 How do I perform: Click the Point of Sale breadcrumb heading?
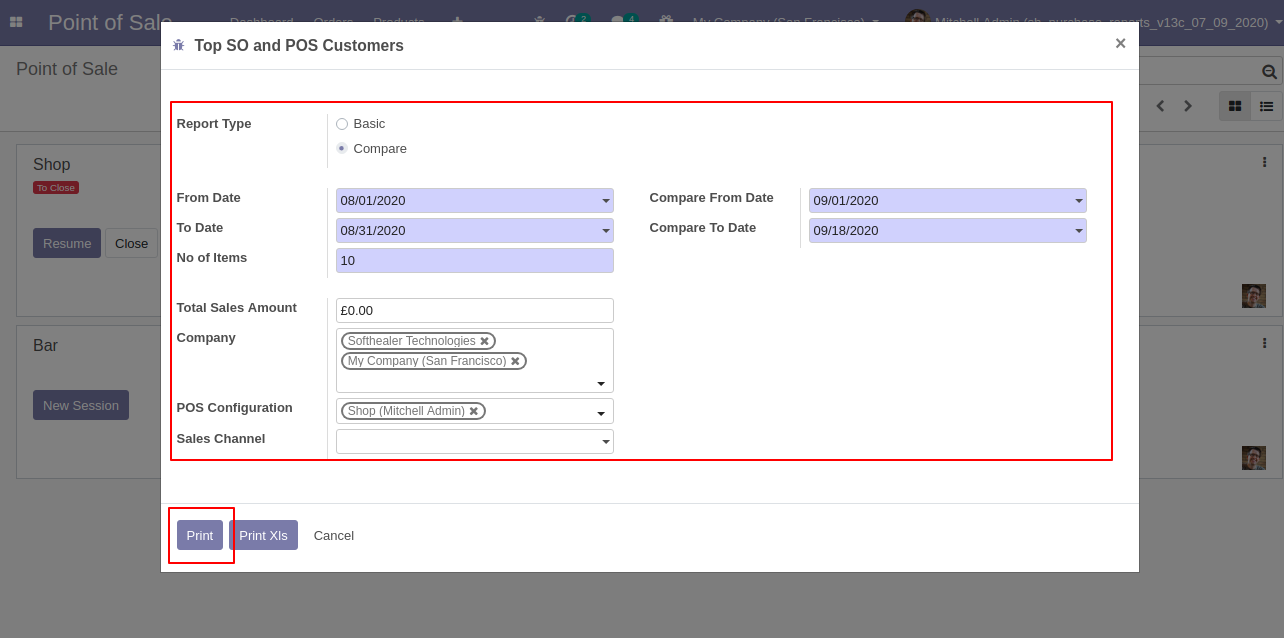click(67, 69)
